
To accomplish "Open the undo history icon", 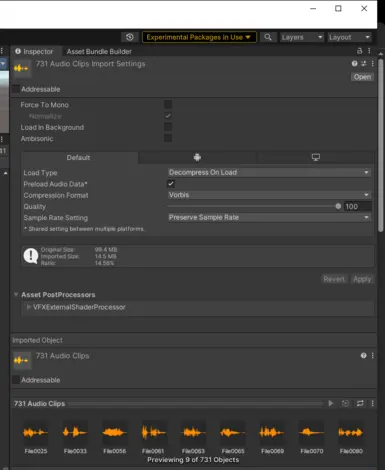I will pos(130,37).
